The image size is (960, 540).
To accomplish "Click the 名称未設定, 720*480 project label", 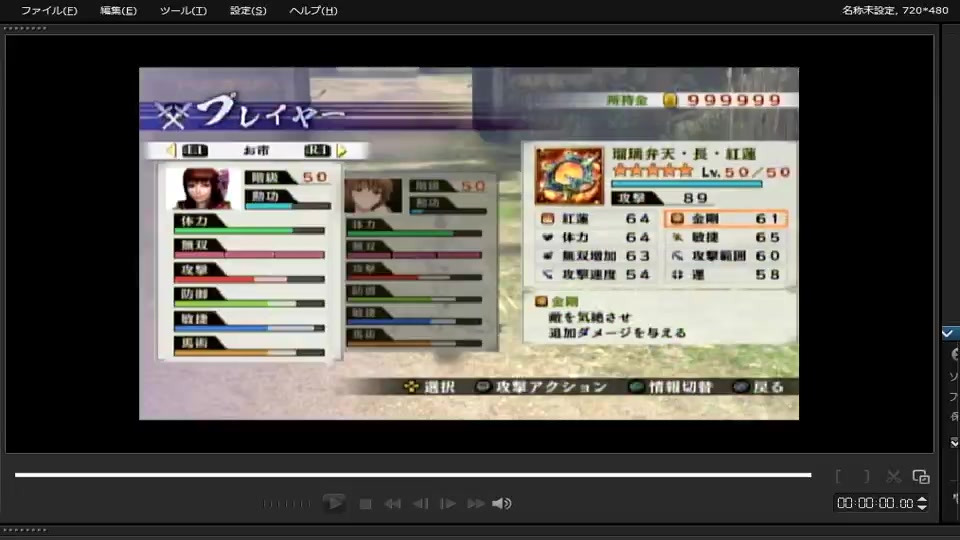I will (895, 10).
